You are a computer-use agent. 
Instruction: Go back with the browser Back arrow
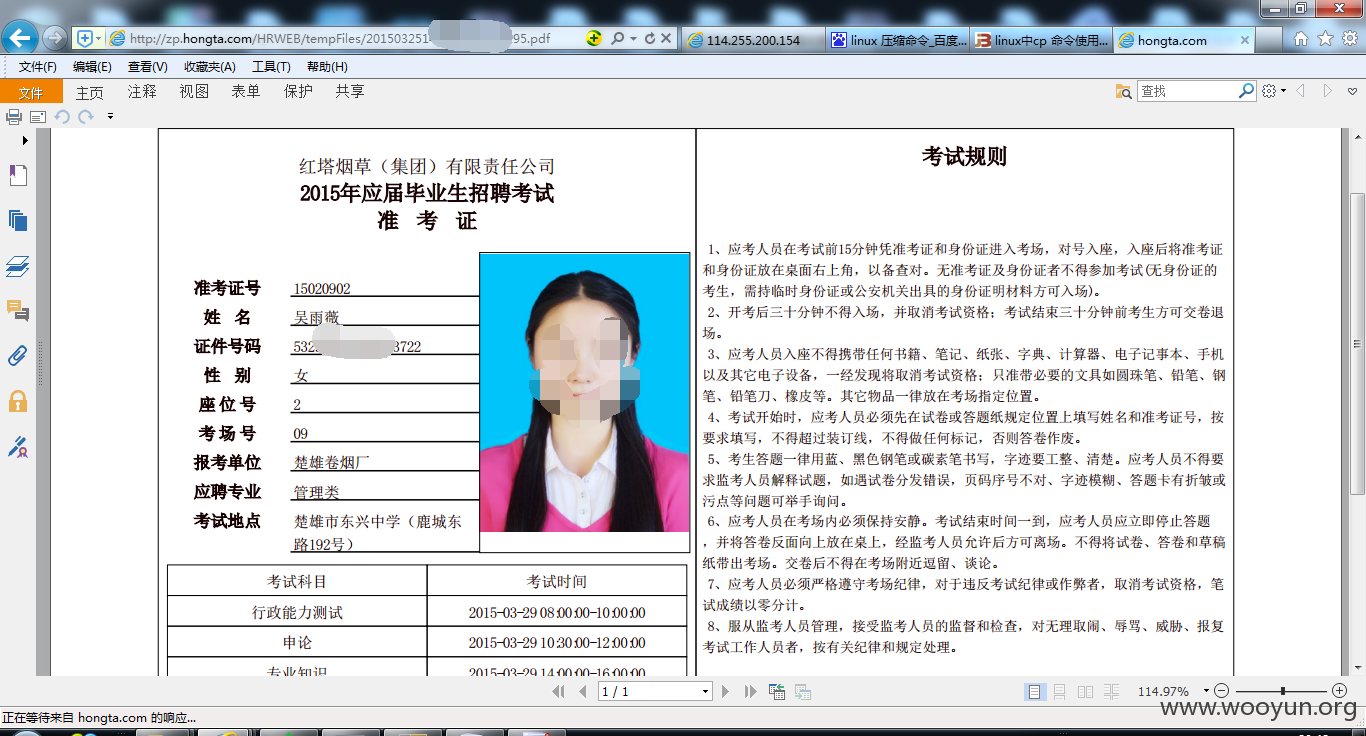(22, 38)
